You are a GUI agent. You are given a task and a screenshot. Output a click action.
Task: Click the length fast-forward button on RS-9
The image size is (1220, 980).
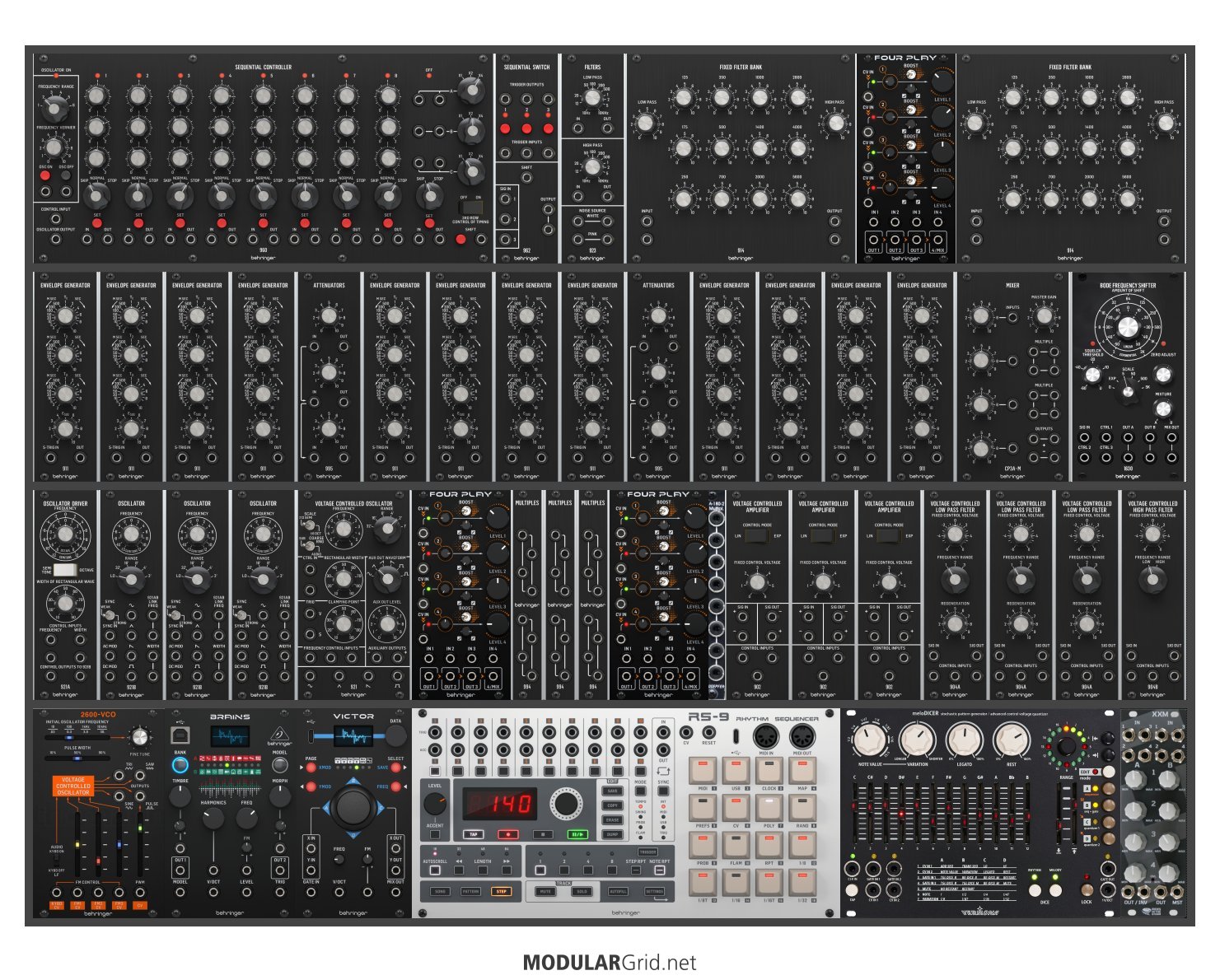click(507, 869)
